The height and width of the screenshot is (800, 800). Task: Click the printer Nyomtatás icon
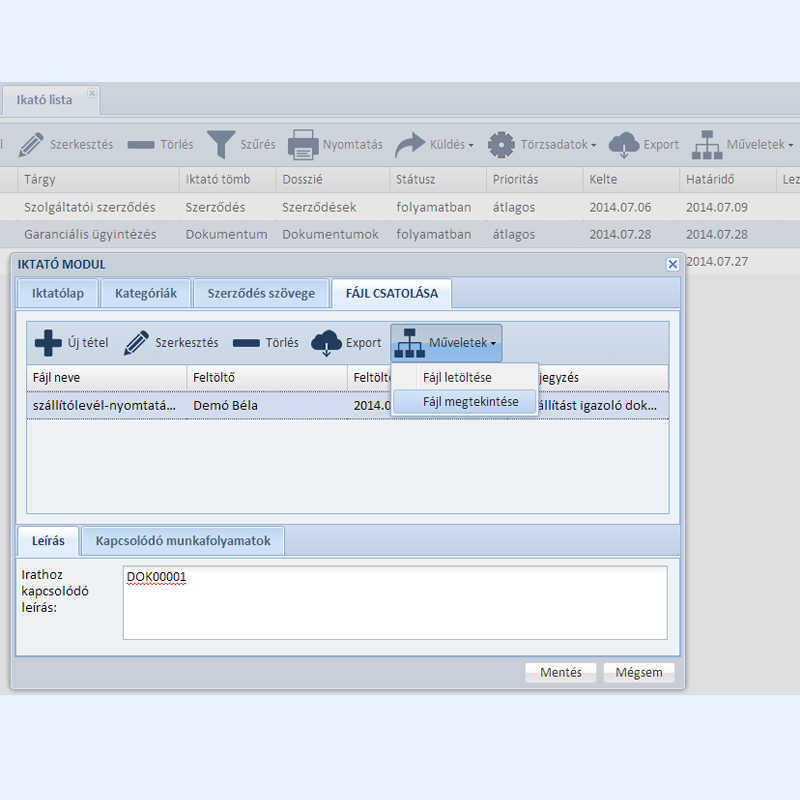[303, 144]
